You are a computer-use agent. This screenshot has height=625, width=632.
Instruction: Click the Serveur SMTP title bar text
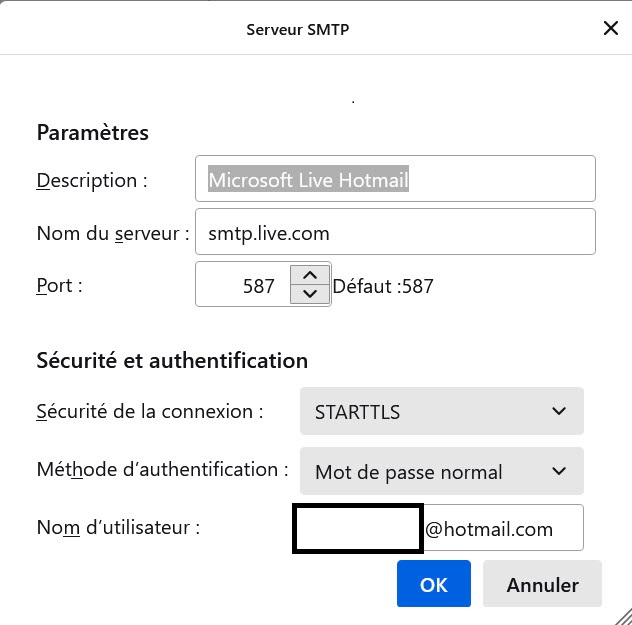coord(298,29)
